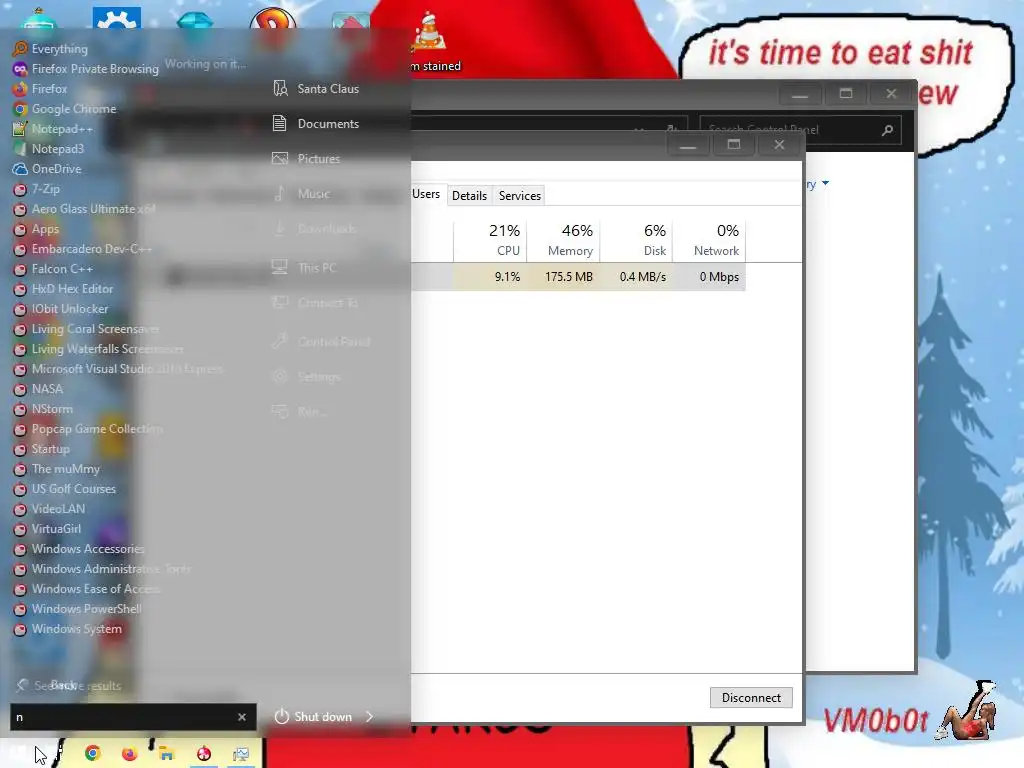Open the Apps folder

click(36, 229)
